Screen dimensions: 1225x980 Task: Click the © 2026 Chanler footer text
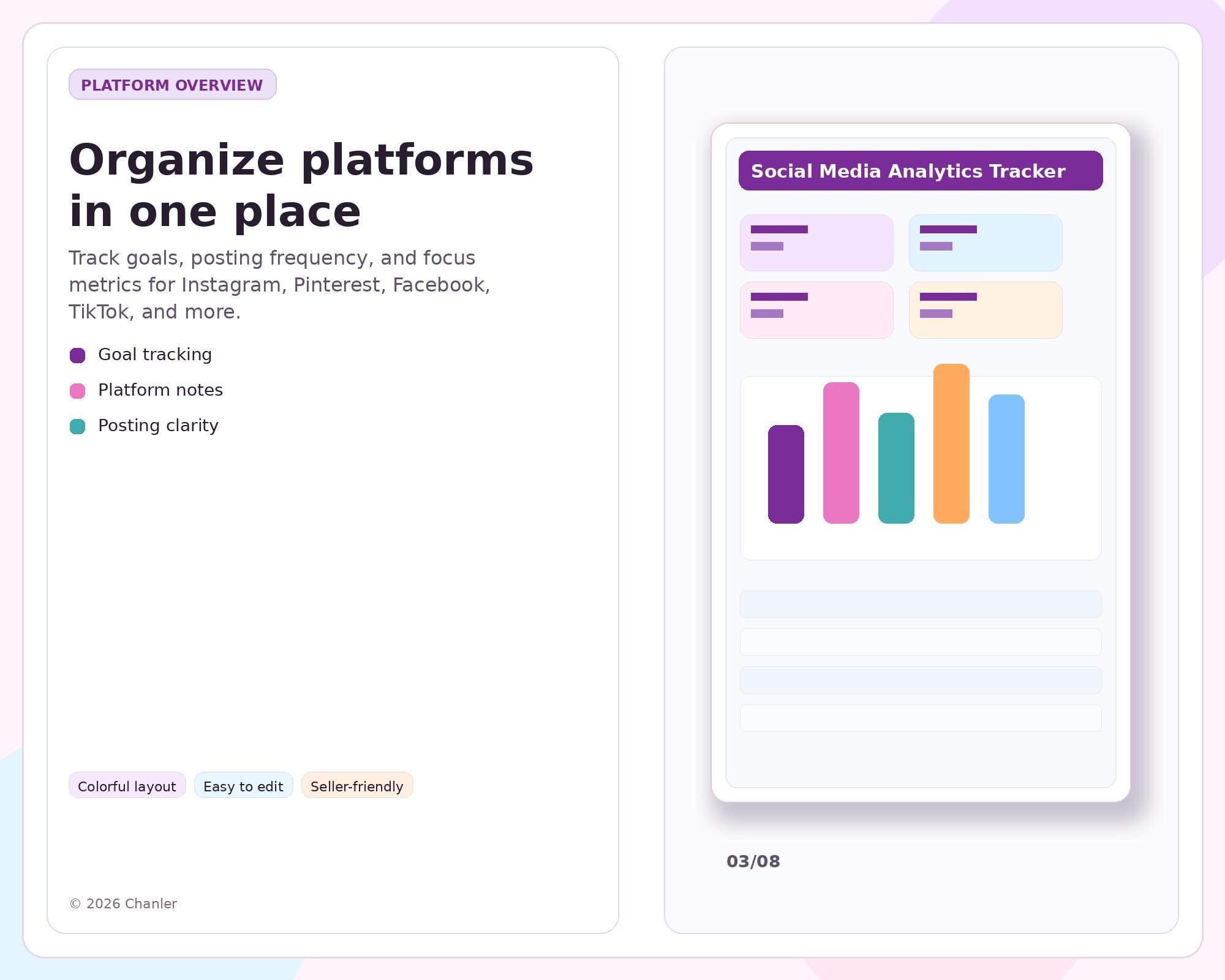point(123,904)
